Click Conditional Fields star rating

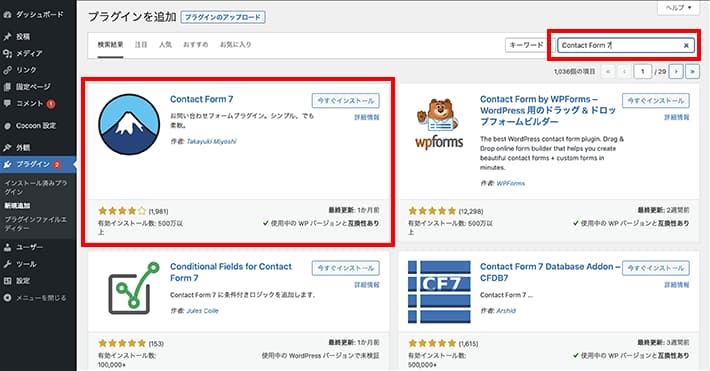click(x=122, y=343)
